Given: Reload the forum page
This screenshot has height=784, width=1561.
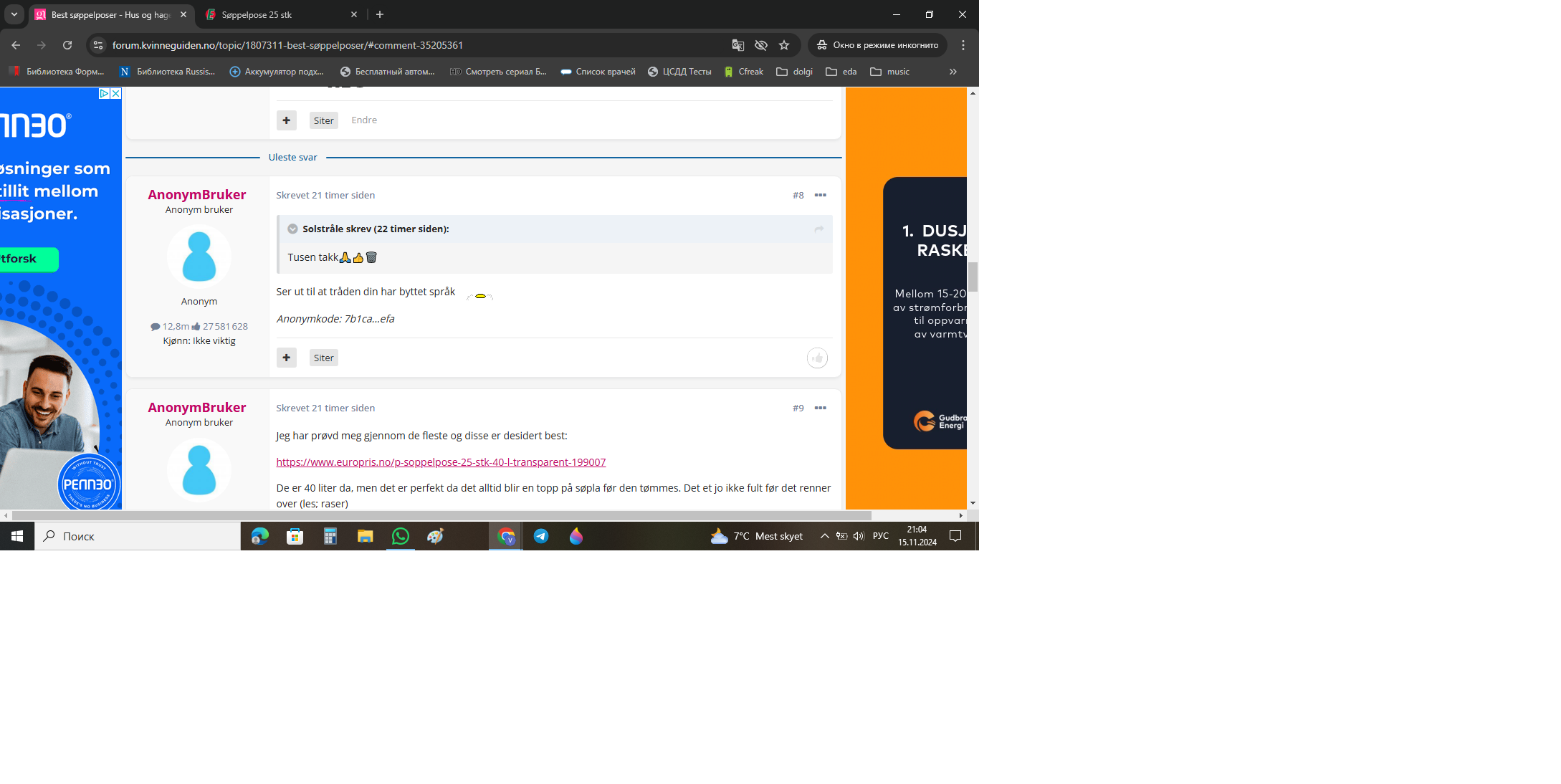Looking at the screenshot, I should click(x=67, y=45).
